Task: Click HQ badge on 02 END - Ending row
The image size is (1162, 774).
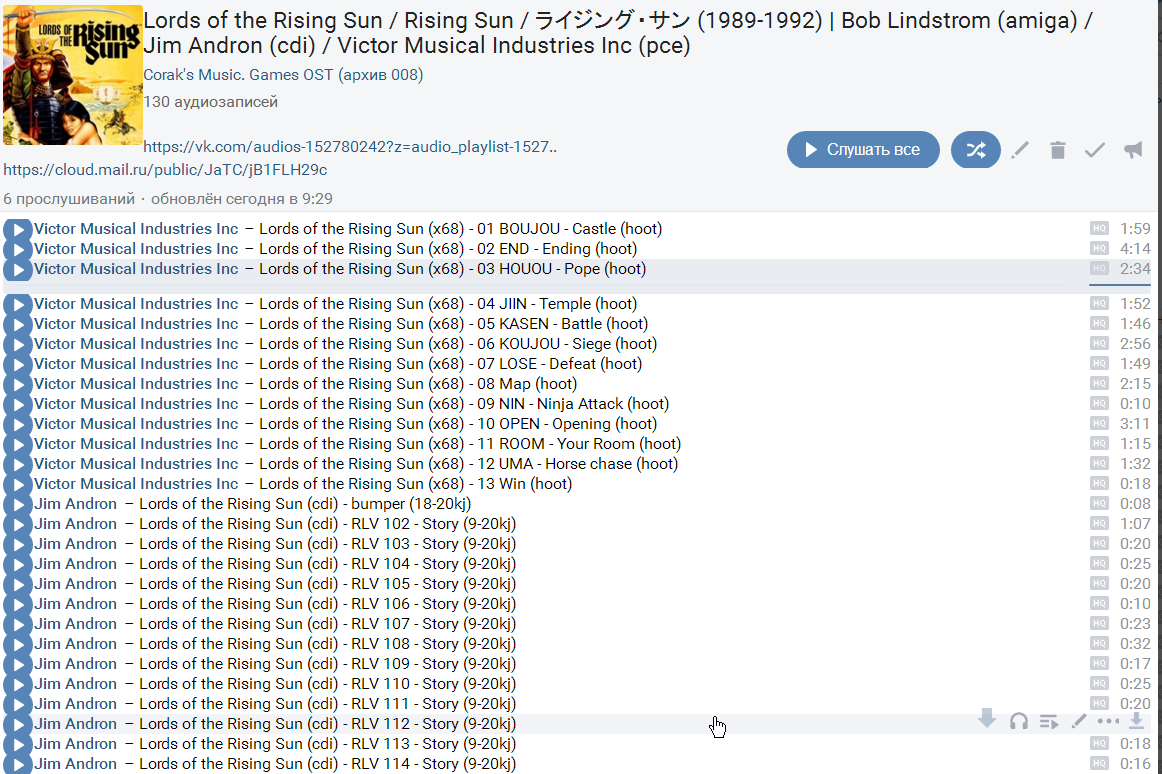Action: (x=1099, y=248)
